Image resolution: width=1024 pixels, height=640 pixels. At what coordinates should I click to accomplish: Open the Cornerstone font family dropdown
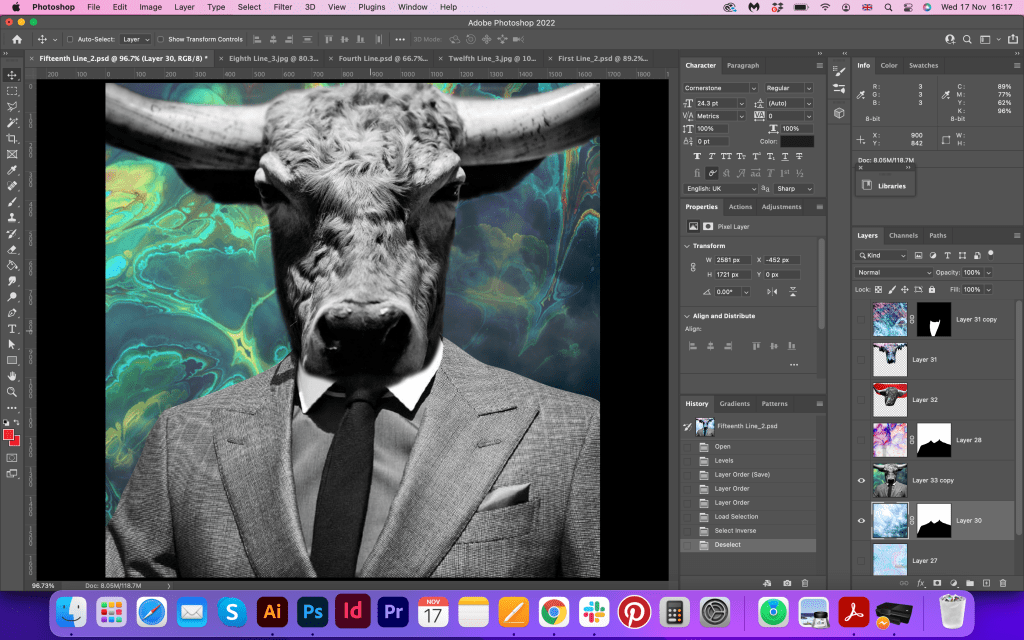pyautogui.click(x=722, y=88)
